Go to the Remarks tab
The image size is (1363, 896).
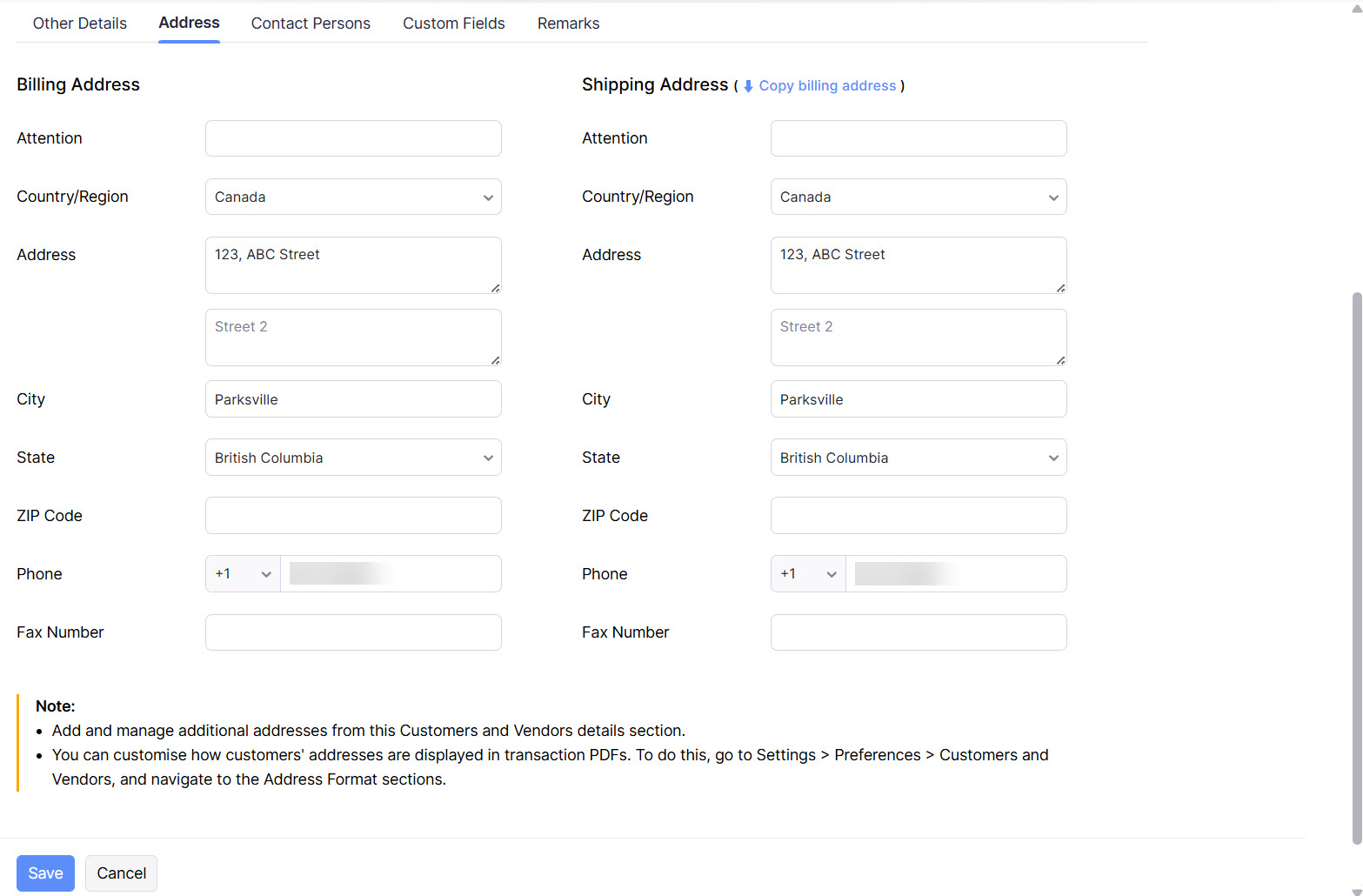568,23
